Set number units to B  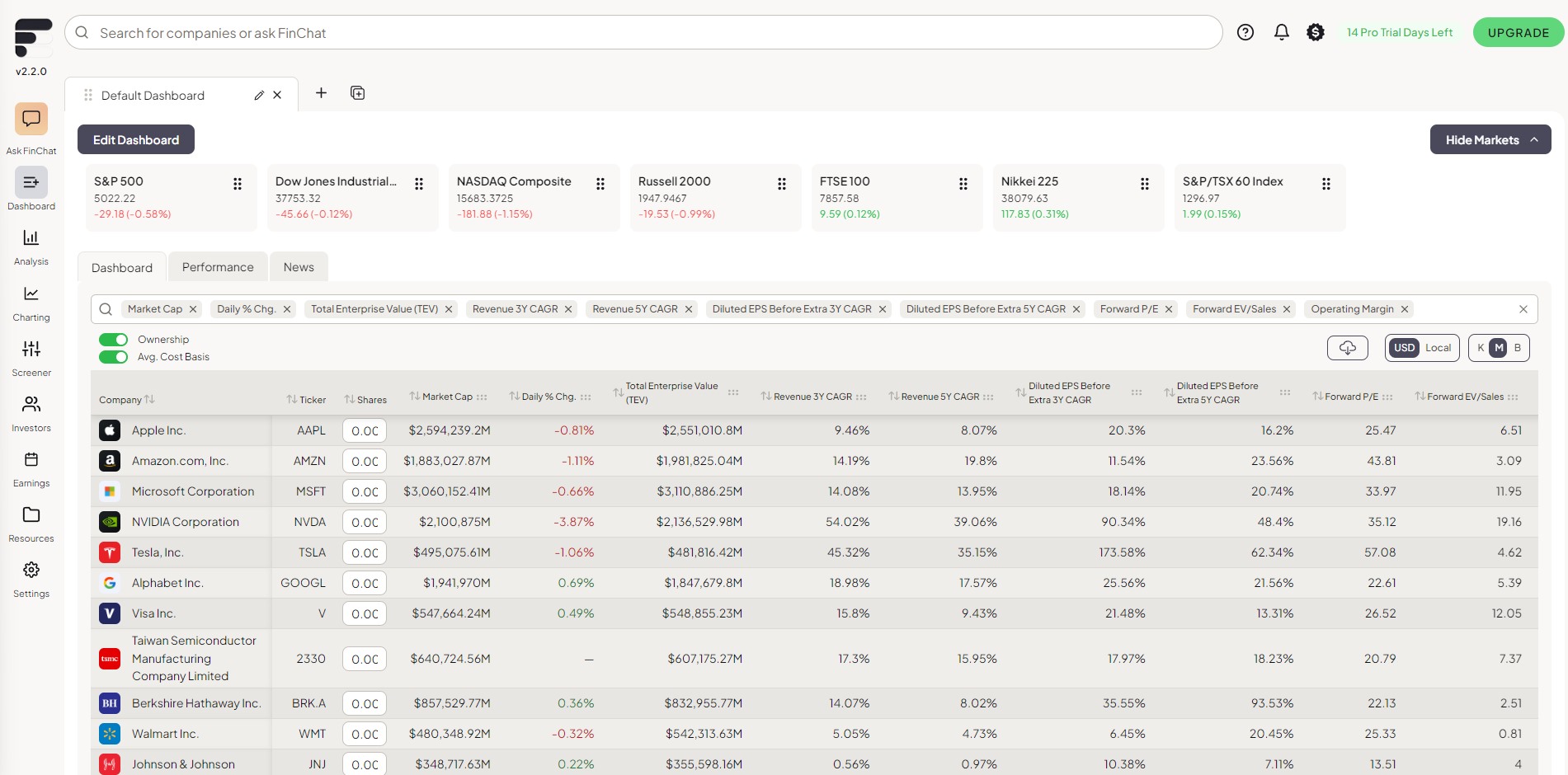coord(1518,348)
